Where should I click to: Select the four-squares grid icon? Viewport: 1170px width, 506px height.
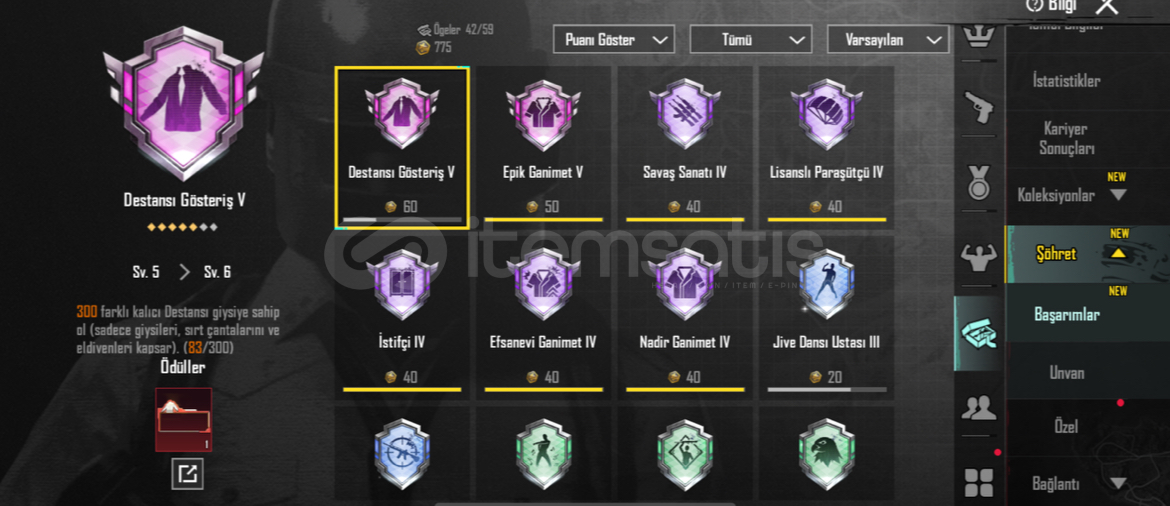coord(978,482)
